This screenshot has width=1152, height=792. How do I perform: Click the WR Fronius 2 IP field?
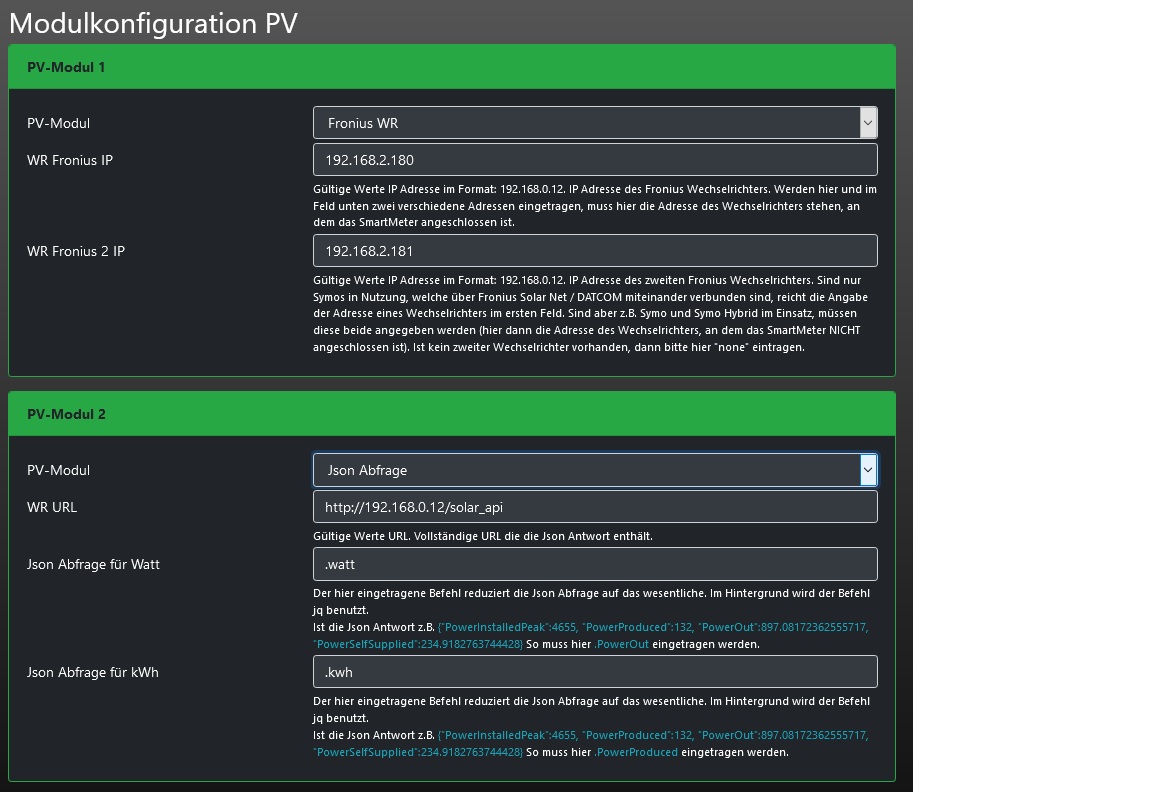[594, 251]
